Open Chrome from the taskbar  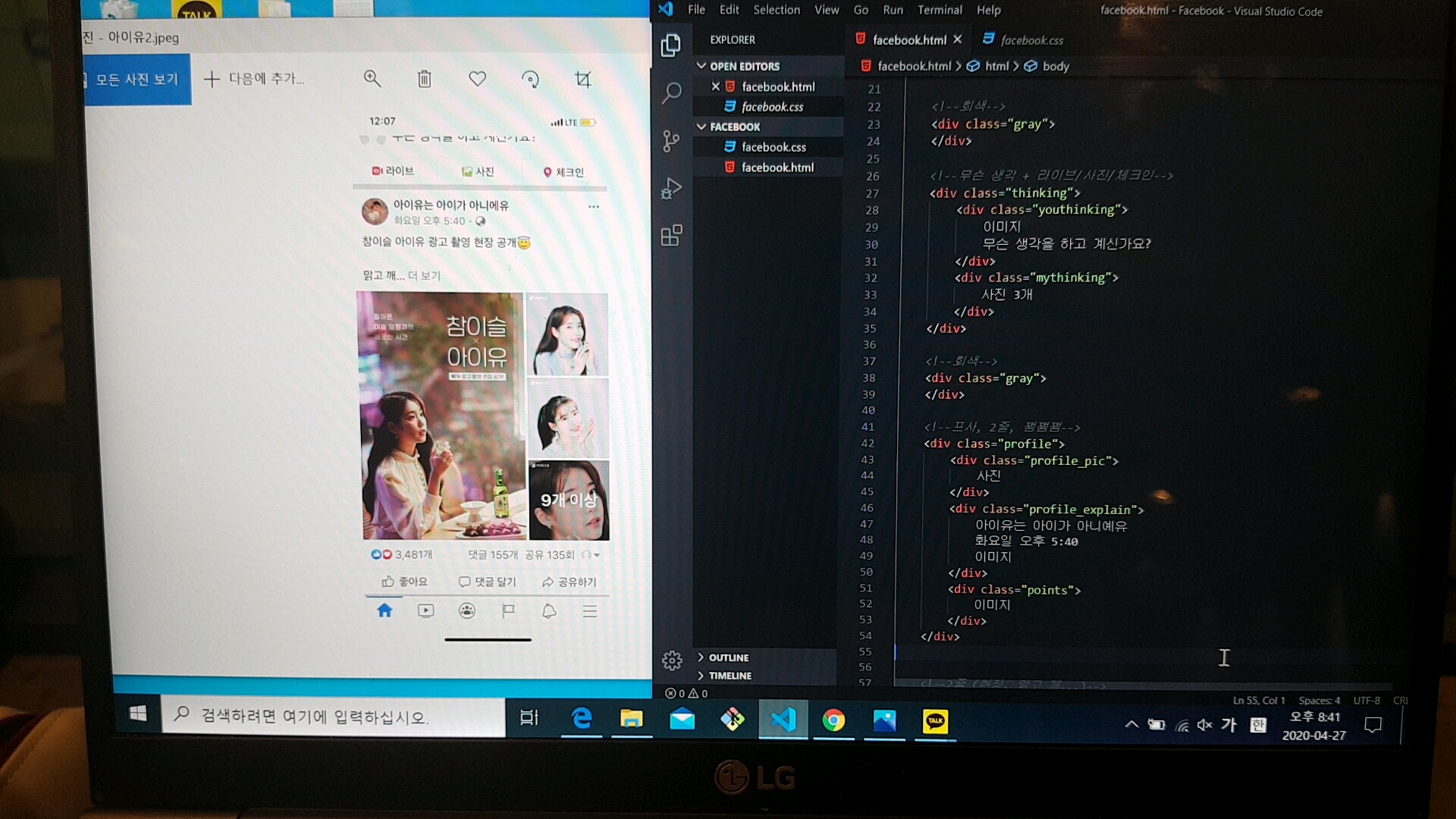click(x=833, y=720)
